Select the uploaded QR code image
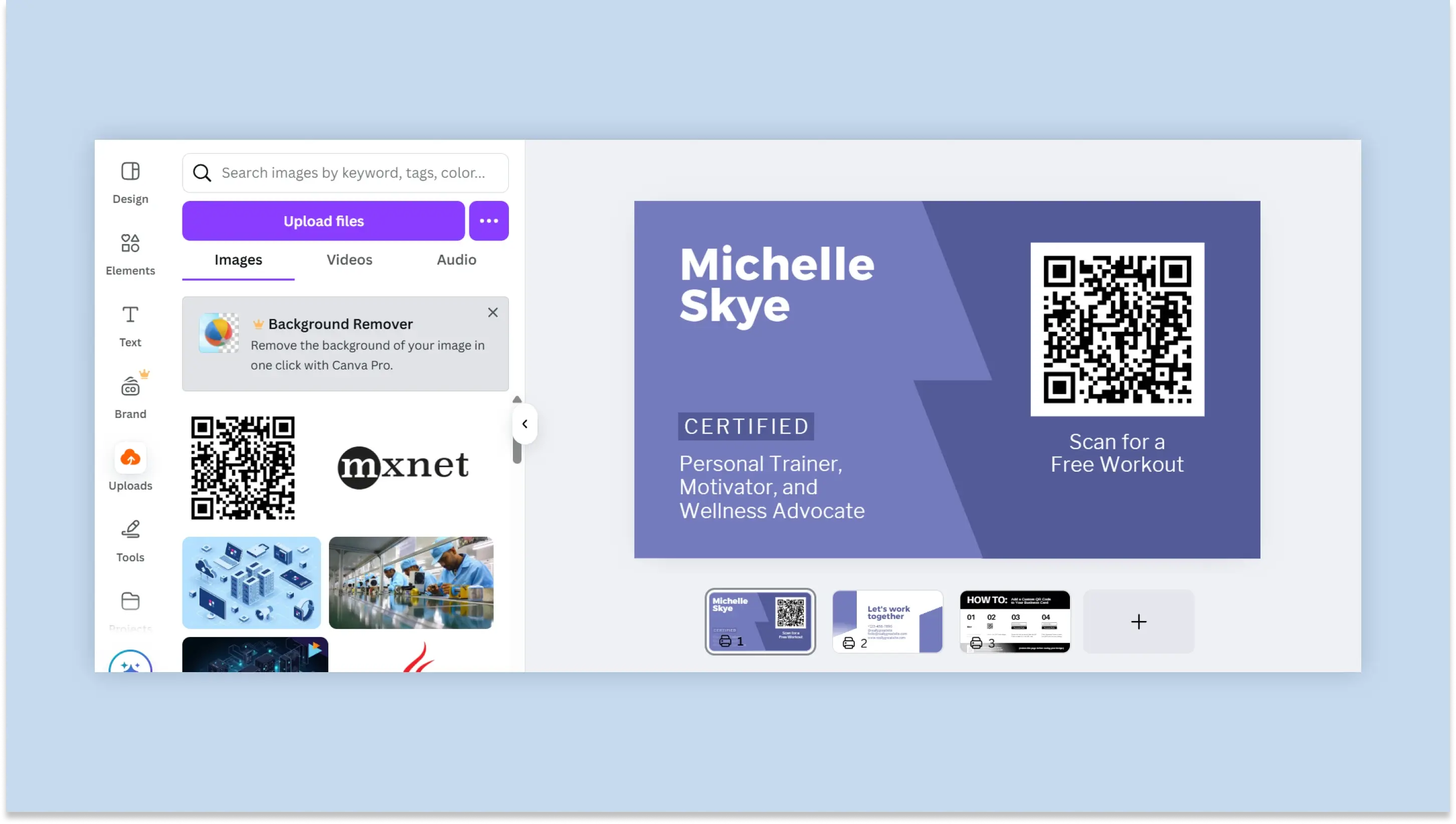The width and height of the screenshot is (1456, 824). click(243, 468)
